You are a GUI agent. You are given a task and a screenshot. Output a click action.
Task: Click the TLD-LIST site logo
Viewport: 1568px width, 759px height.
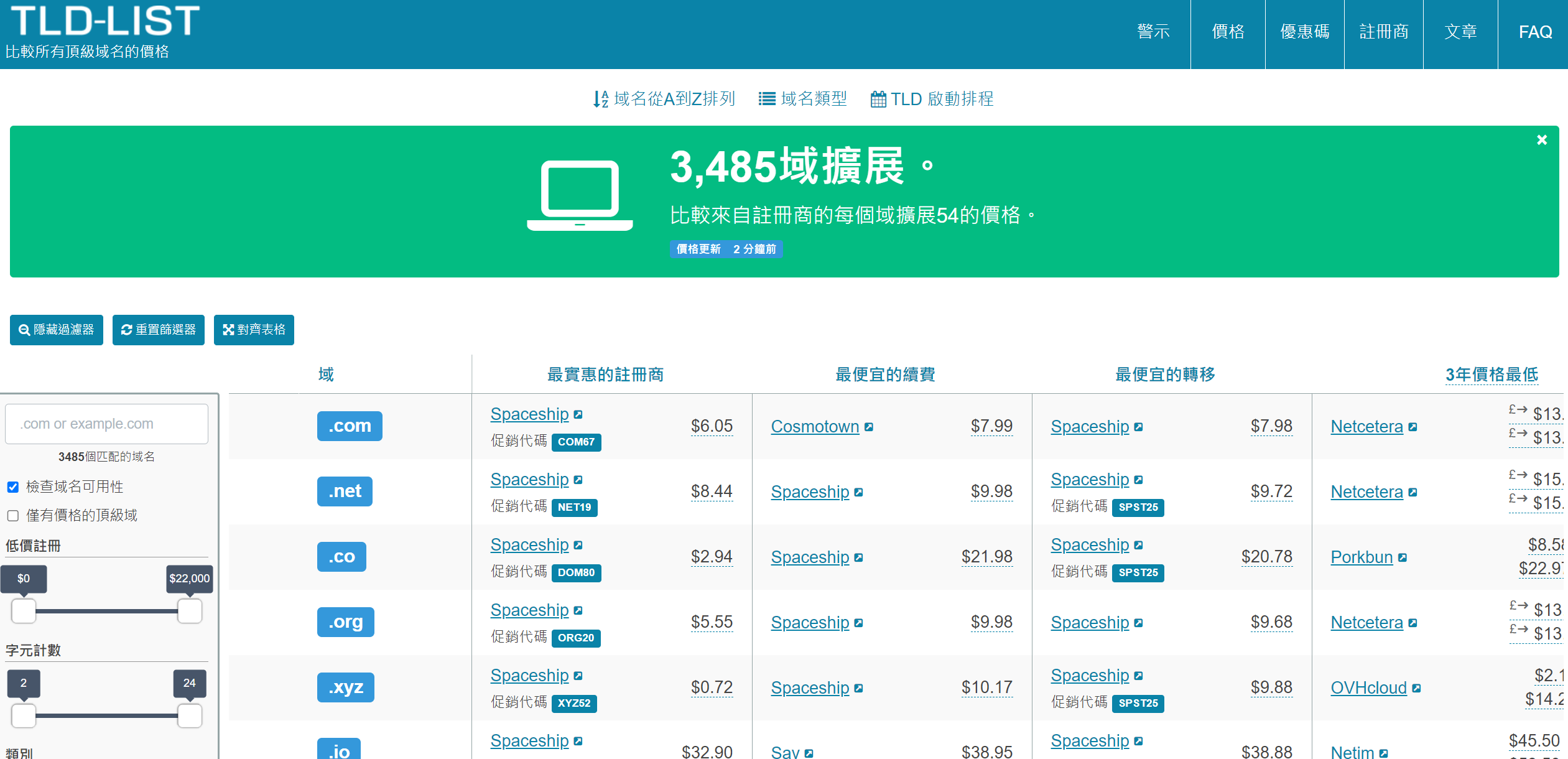coord(105,21)
